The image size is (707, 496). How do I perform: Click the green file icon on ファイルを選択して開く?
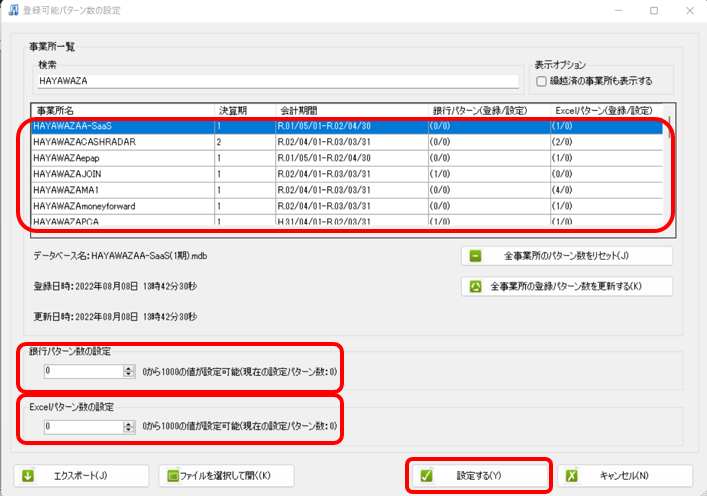click(x=173, y=476)
